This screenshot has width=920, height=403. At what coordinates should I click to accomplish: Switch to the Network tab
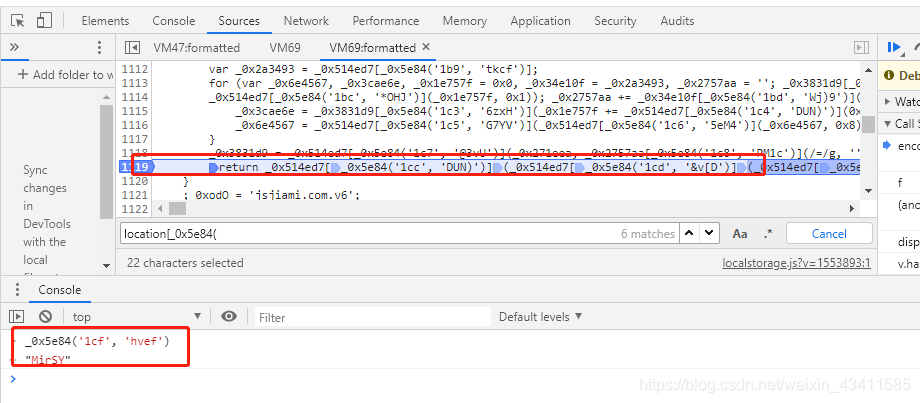pyautogui.click(x=306, y=21)
